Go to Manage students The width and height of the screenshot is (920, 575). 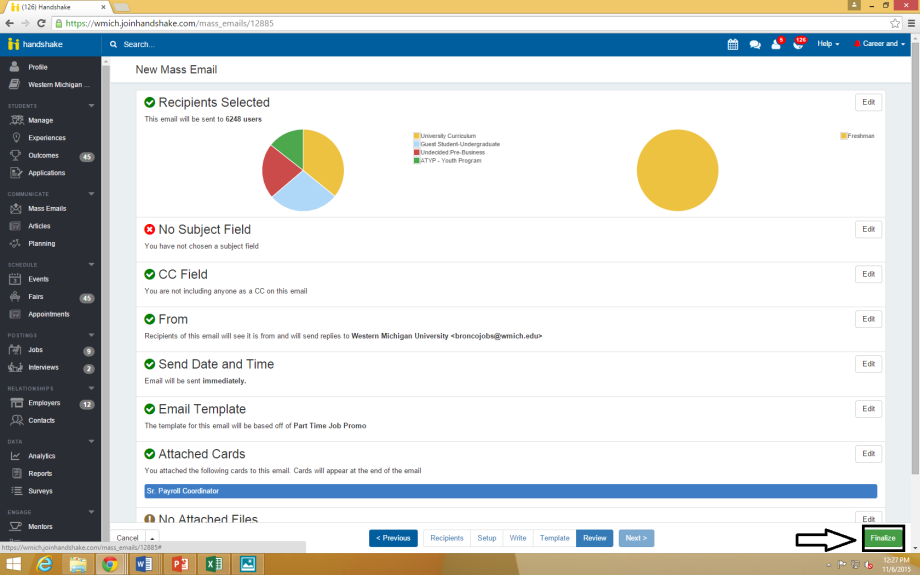point(40,120)
